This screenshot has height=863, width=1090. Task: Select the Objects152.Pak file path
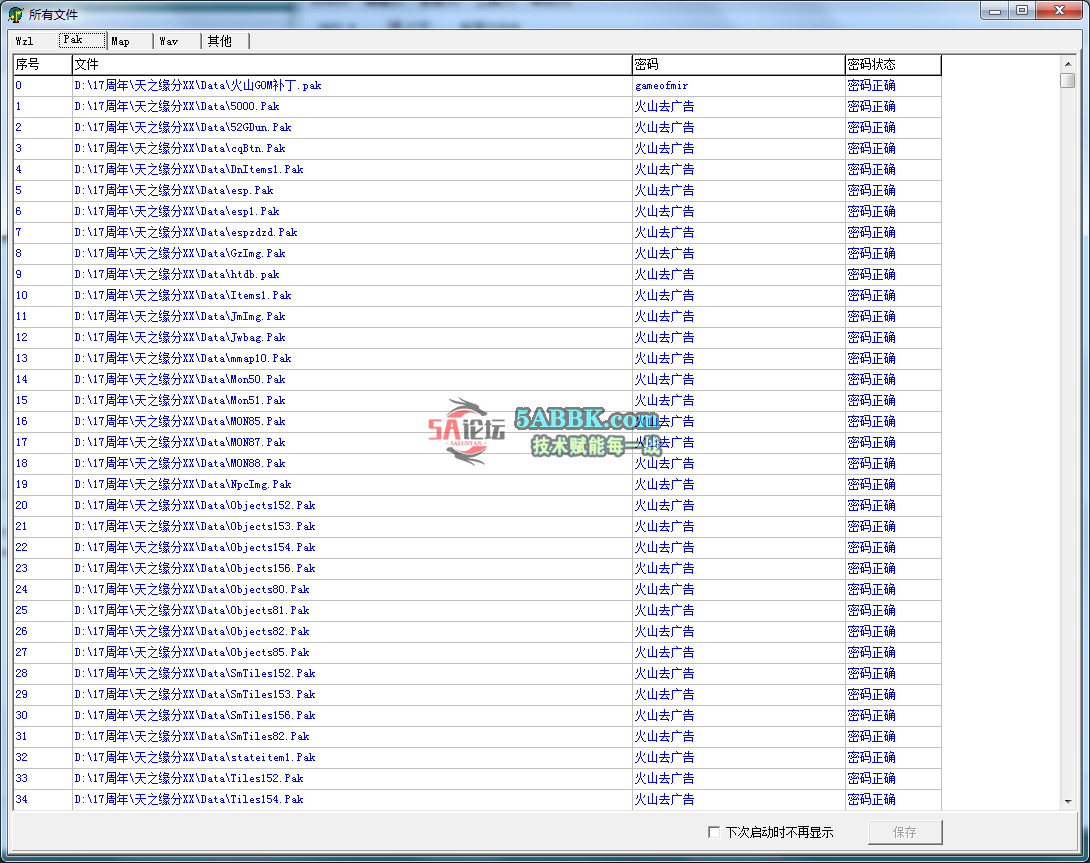(195, 506)
